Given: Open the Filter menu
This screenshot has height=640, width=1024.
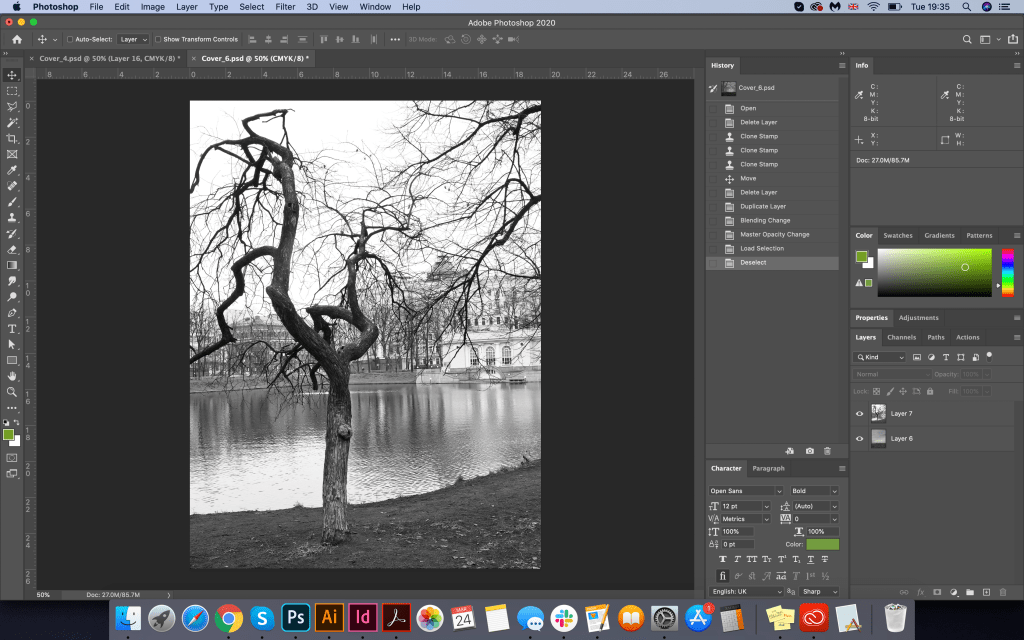Looking at the screenshot, I should tap(285, 7).
